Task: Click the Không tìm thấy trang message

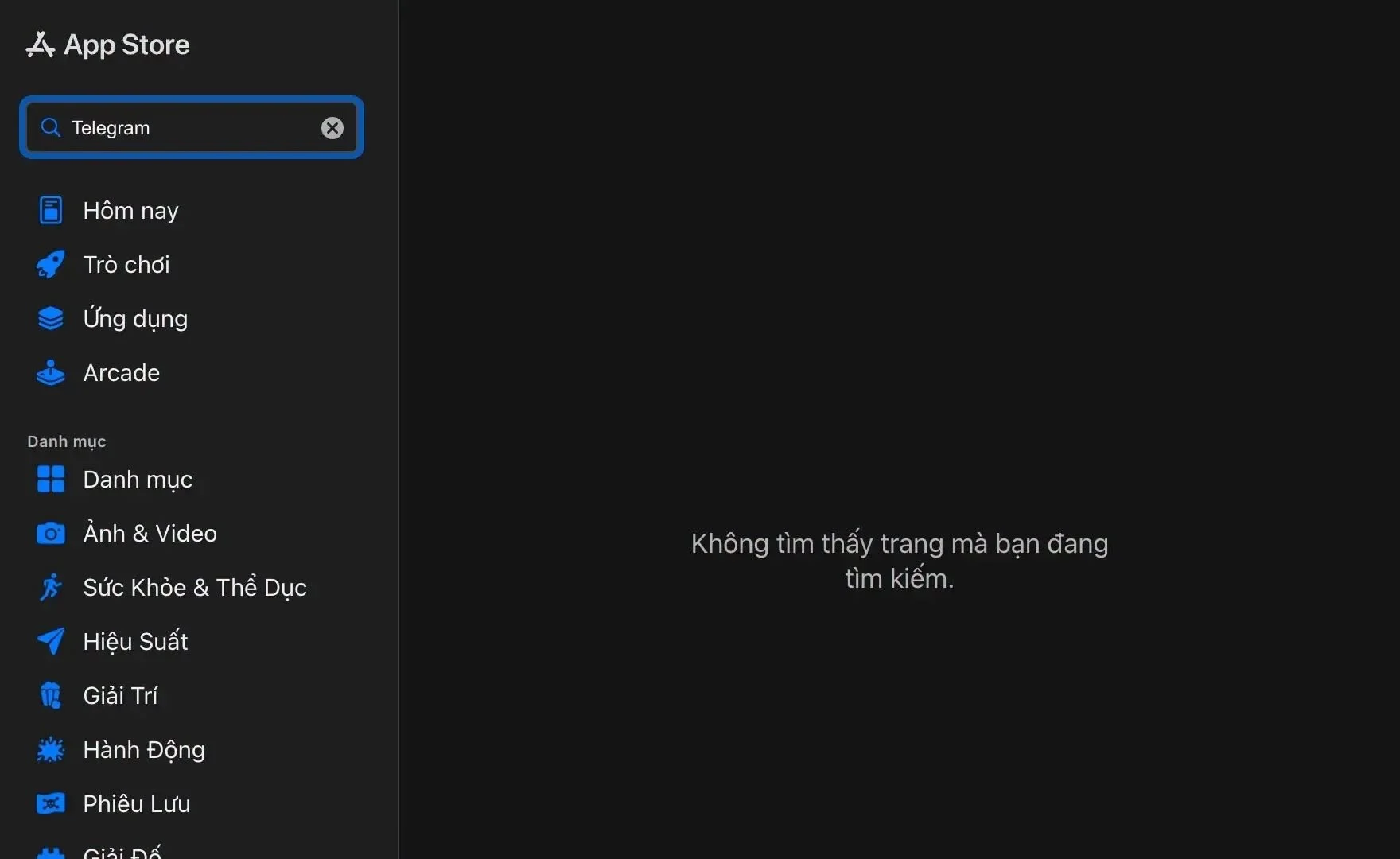Action: [900, 561]
